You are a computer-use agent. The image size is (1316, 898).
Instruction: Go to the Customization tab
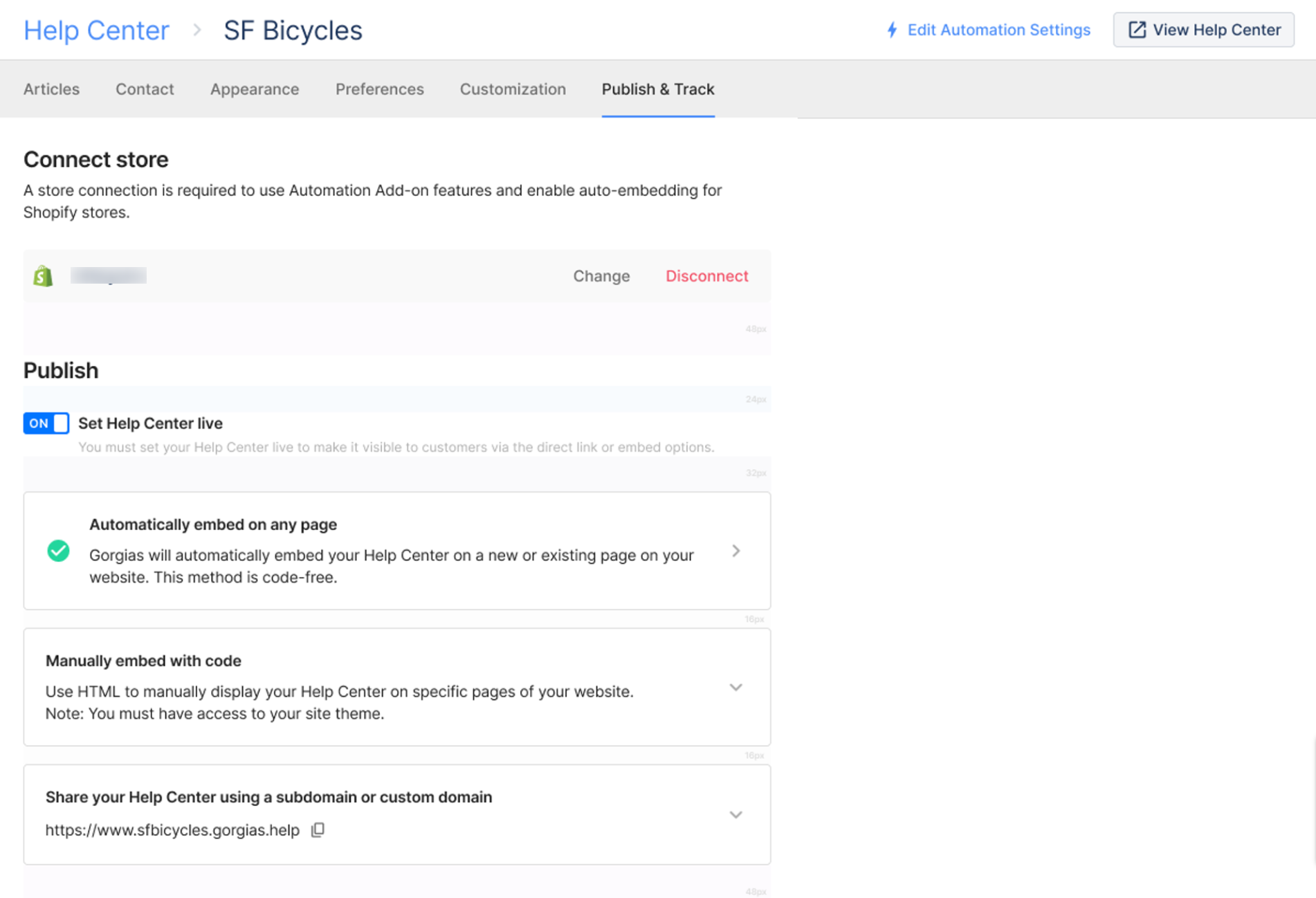[512, 89]
